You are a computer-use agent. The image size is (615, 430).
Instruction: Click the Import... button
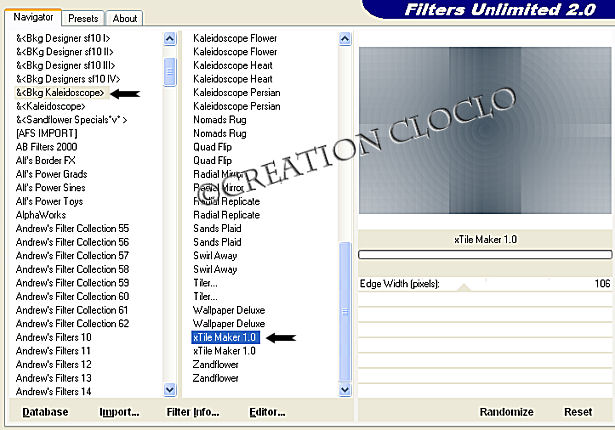119,412
